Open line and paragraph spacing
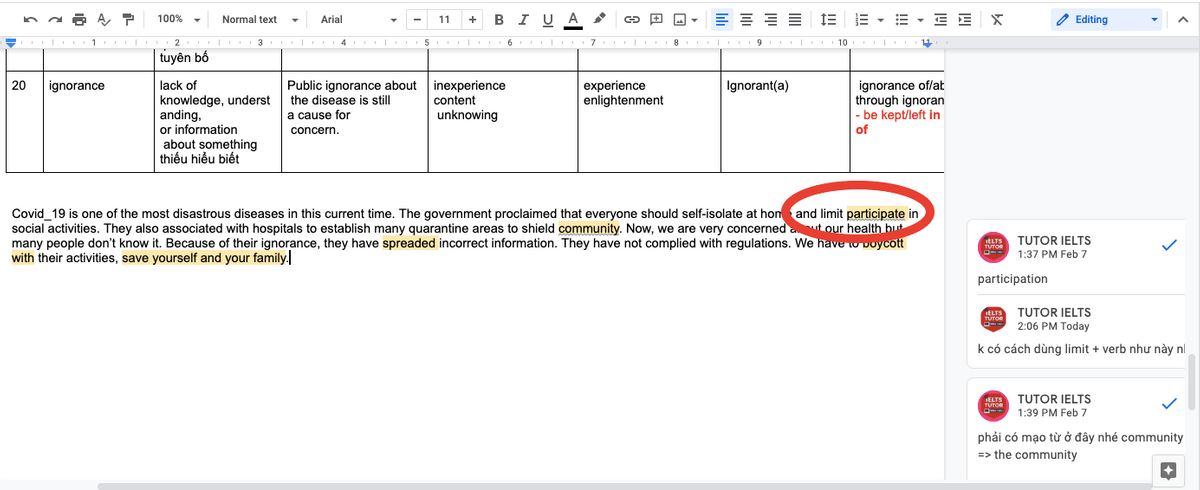Screen dimensions: 1200x490 tap(827, 19)
